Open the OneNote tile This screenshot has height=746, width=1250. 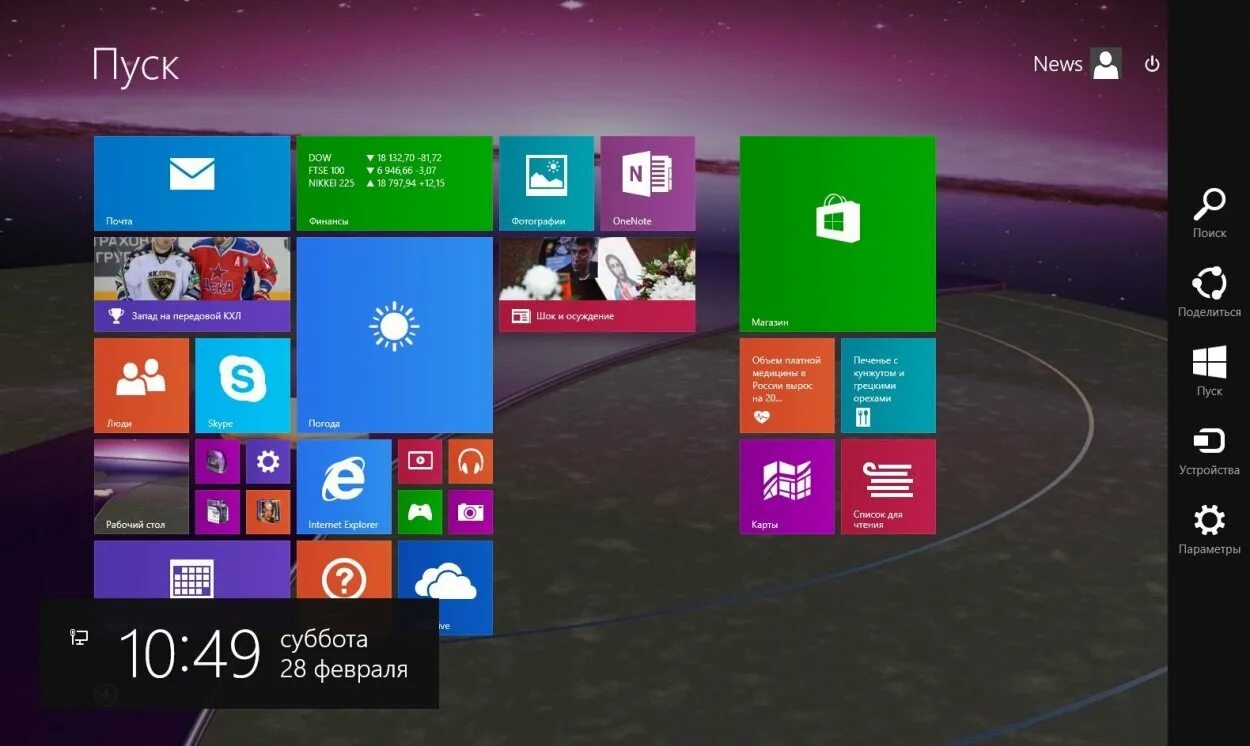(647, 183)
